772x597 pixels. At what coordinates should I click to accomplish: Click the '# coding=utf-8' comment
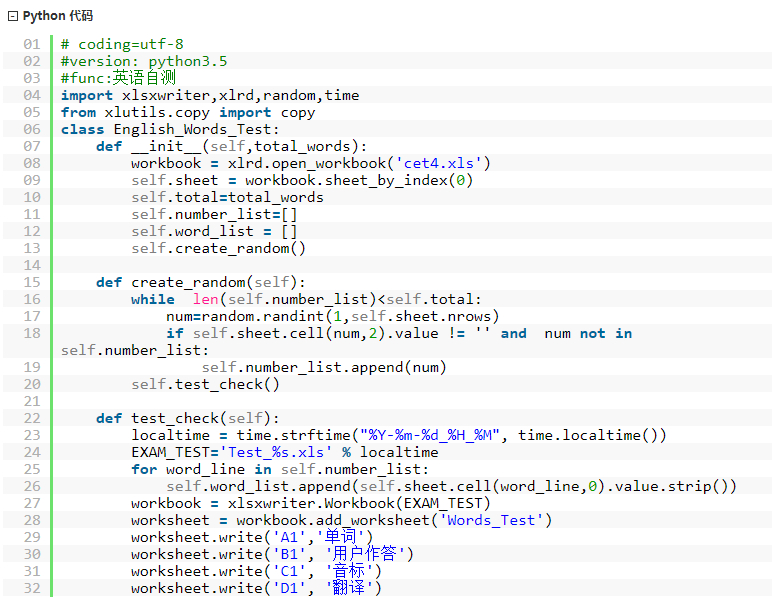tap(122, 44)
